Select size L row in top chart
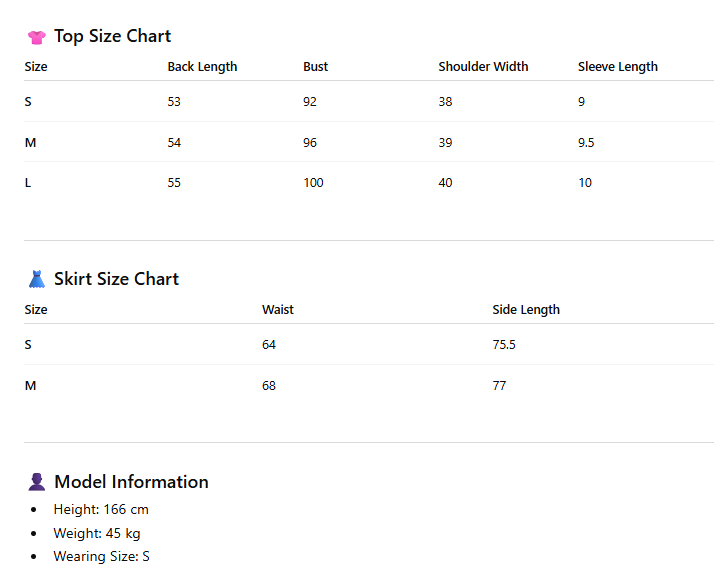Screen dimensions: 714x580 369,183
